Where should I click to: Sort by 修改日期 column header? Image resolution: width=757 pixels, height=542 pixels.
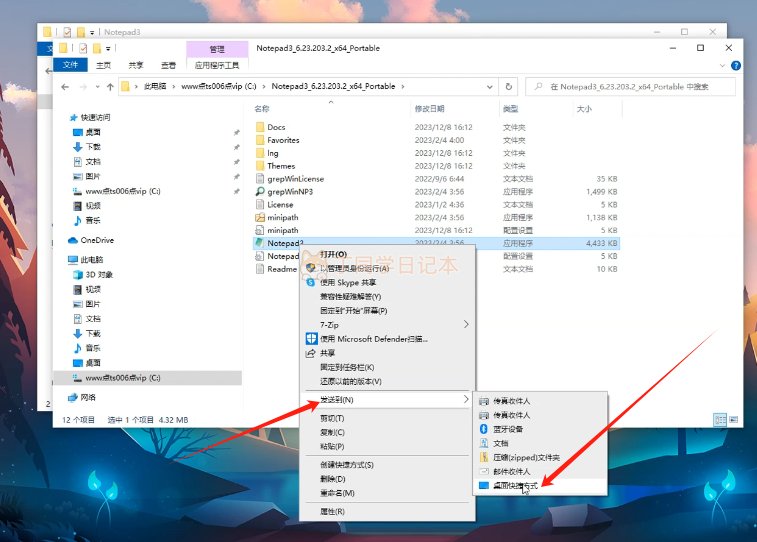429,109
